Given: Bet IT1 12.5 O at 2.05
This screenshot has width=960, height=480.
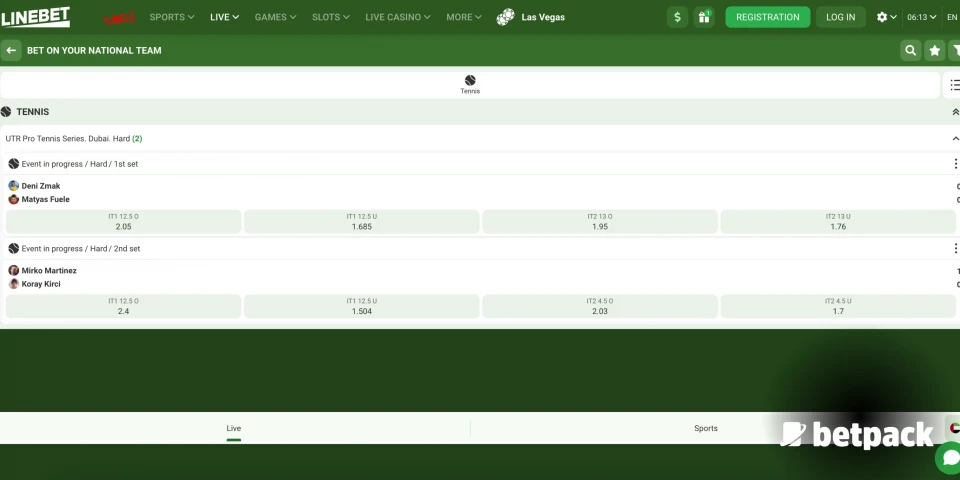Looking at the screenshot, I should (123, 222).
